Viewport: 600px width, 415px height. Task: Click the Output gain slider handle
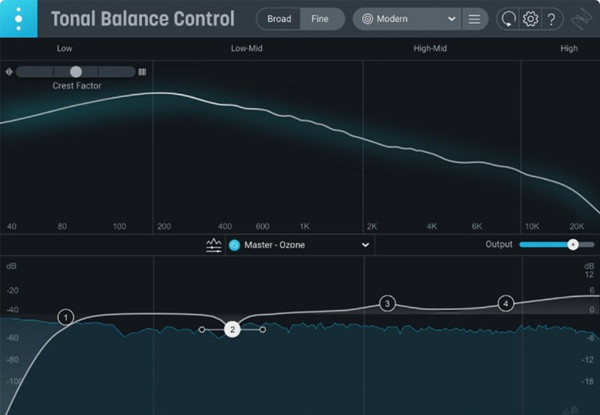tap(572, 244)
